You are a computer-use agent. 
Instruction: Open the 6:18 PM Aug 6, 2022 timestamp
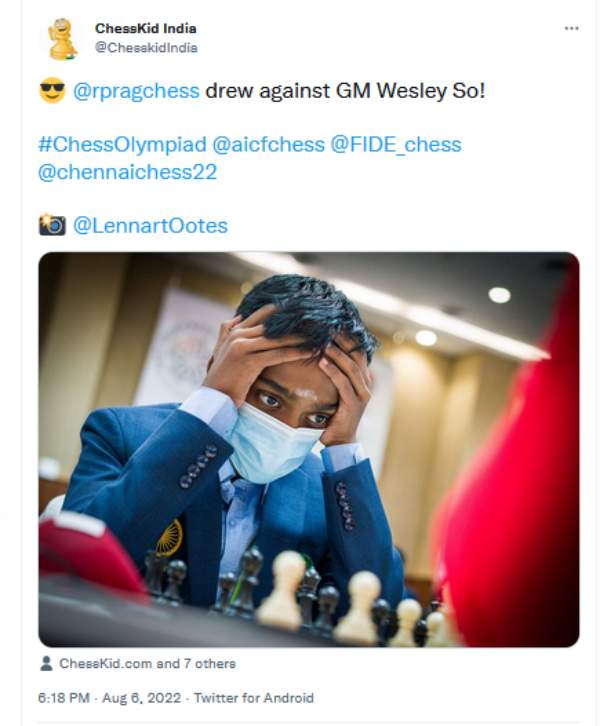[x=109, y=698]
